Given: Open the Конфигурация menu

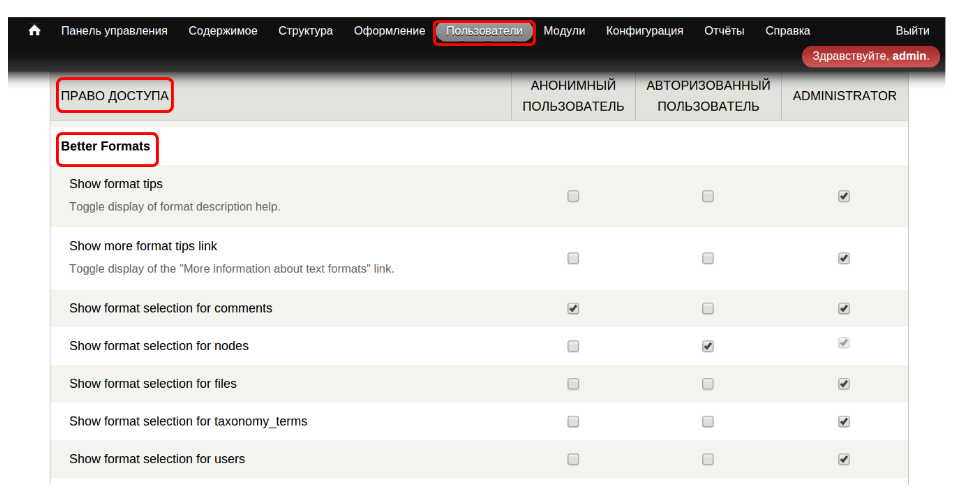Looking at the screenshot, I should point(644,31).
